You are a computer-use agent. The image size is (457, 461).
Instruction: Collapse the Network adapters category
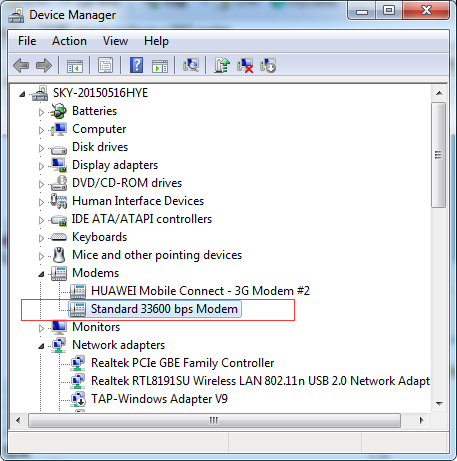tap(41, 346)
